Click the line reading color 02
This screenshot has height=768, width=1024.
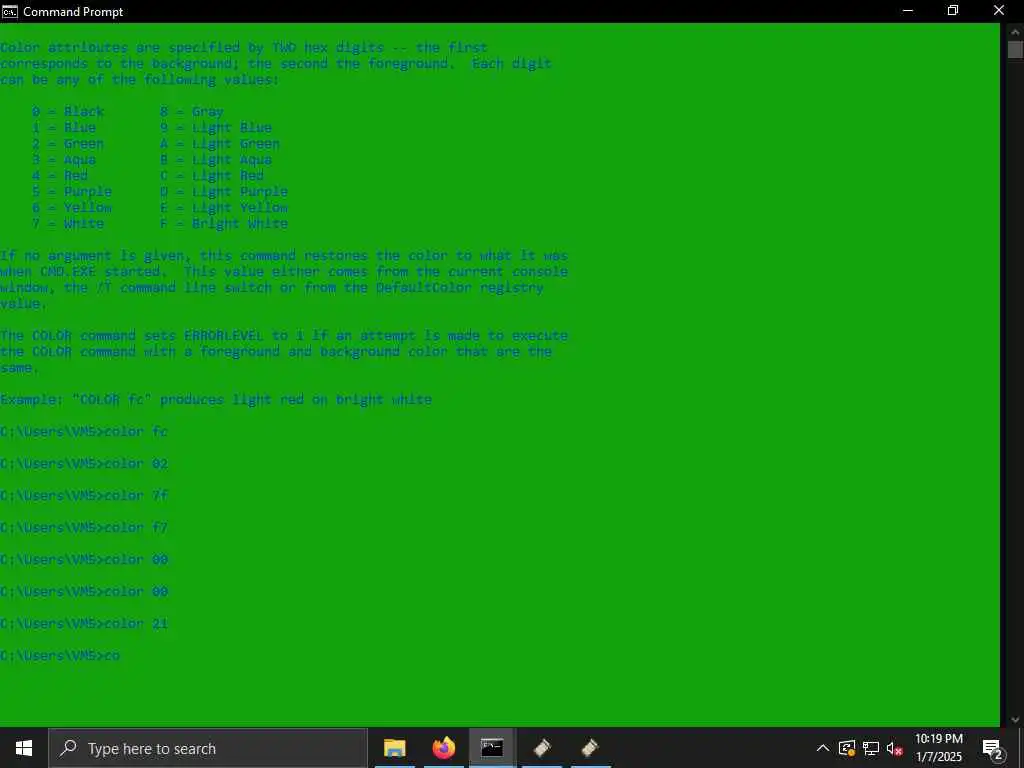pos(84,463)
